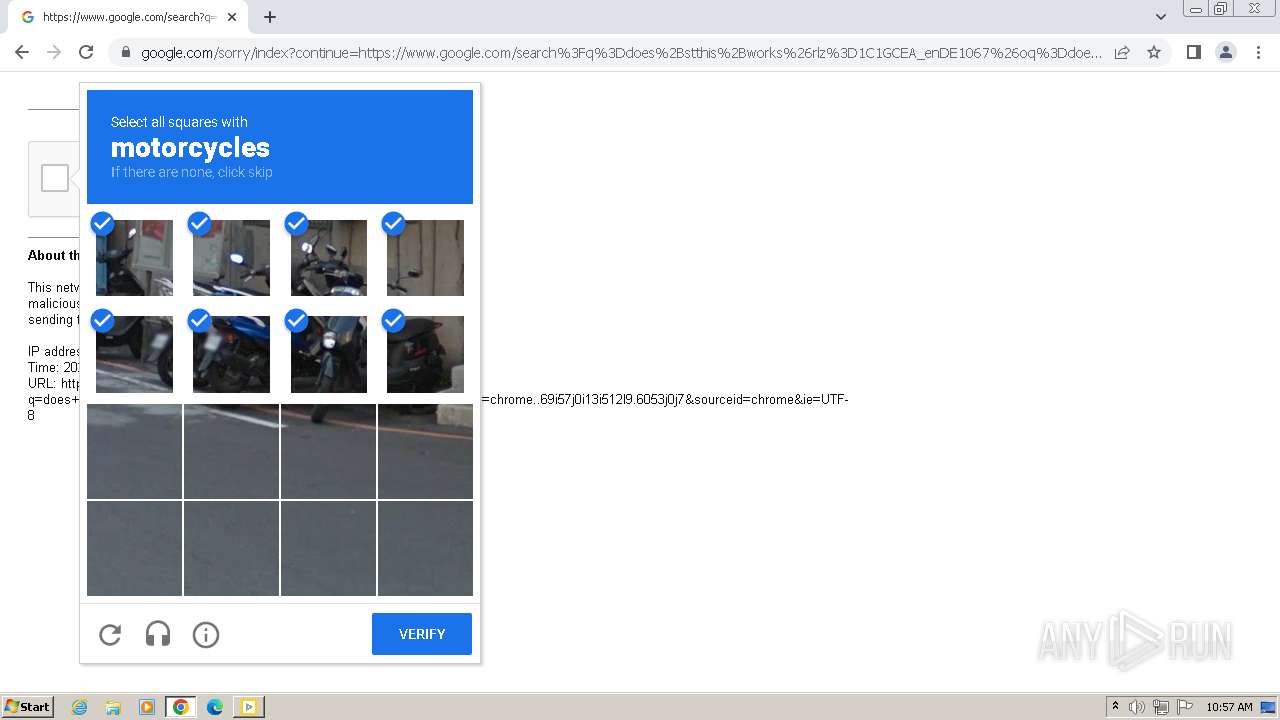Deselect blue motorcycle tile in second row

(231, 354)
